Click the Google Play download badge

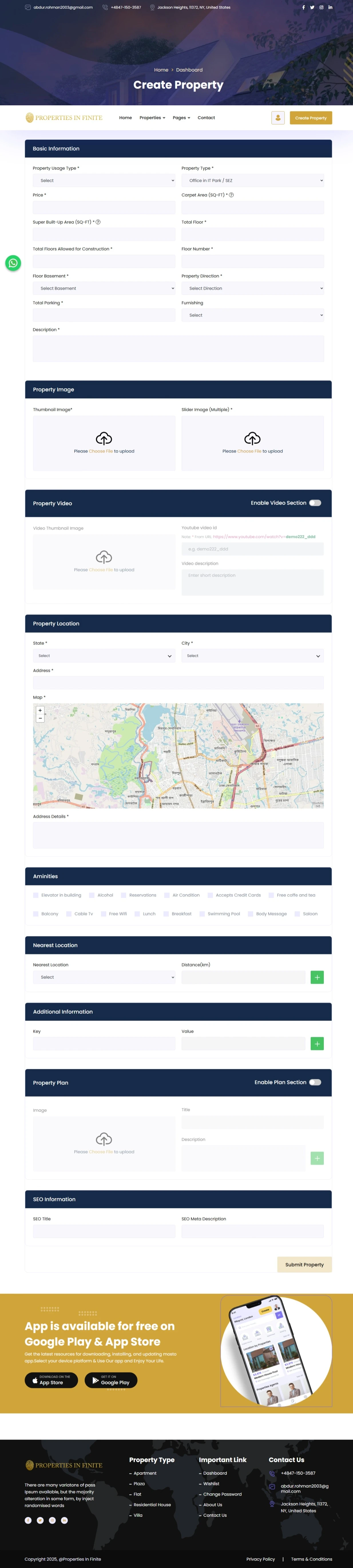pos(111,1380)
